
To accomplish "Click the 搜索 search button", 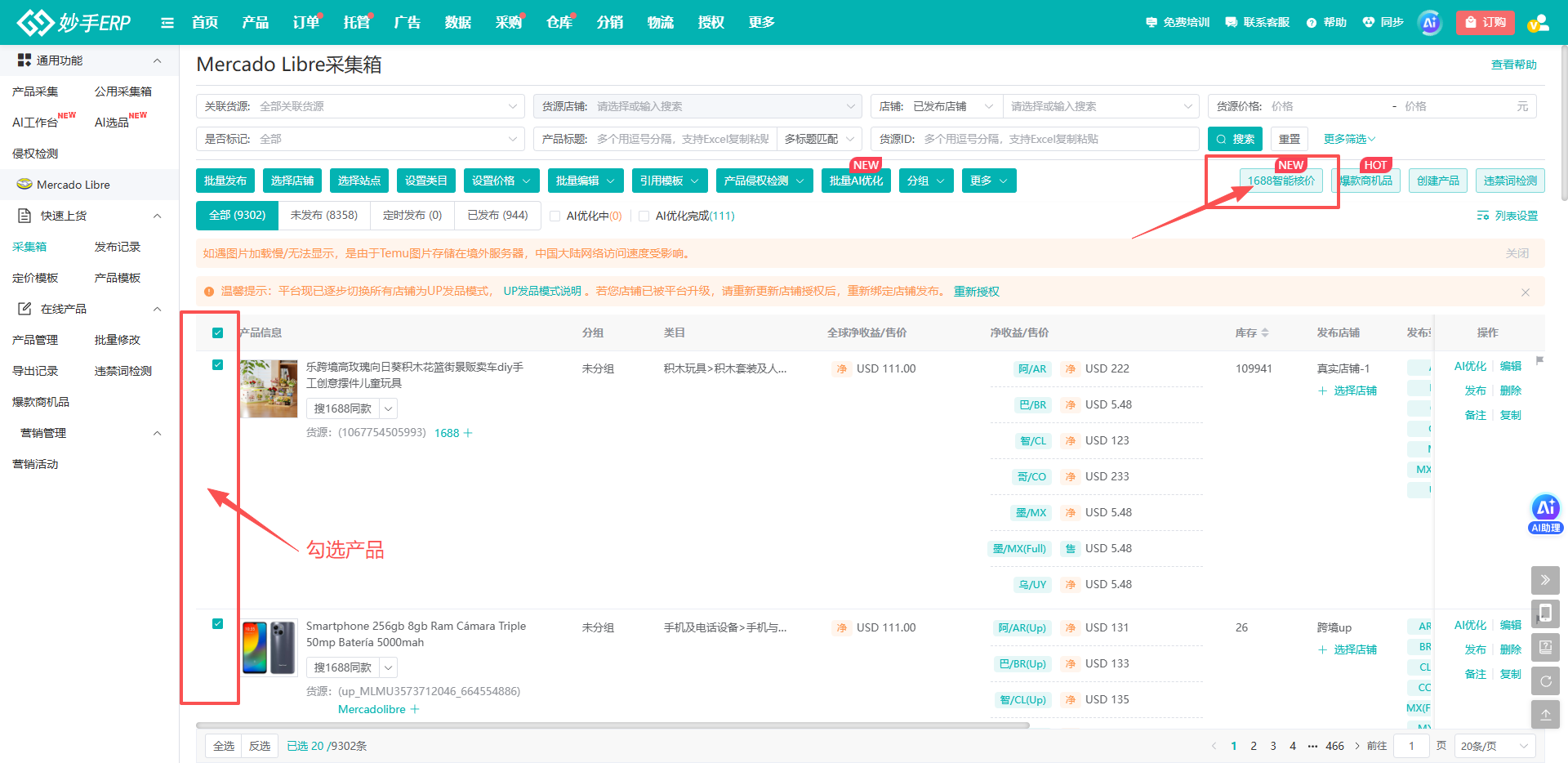I will (x=1235, y=139).
